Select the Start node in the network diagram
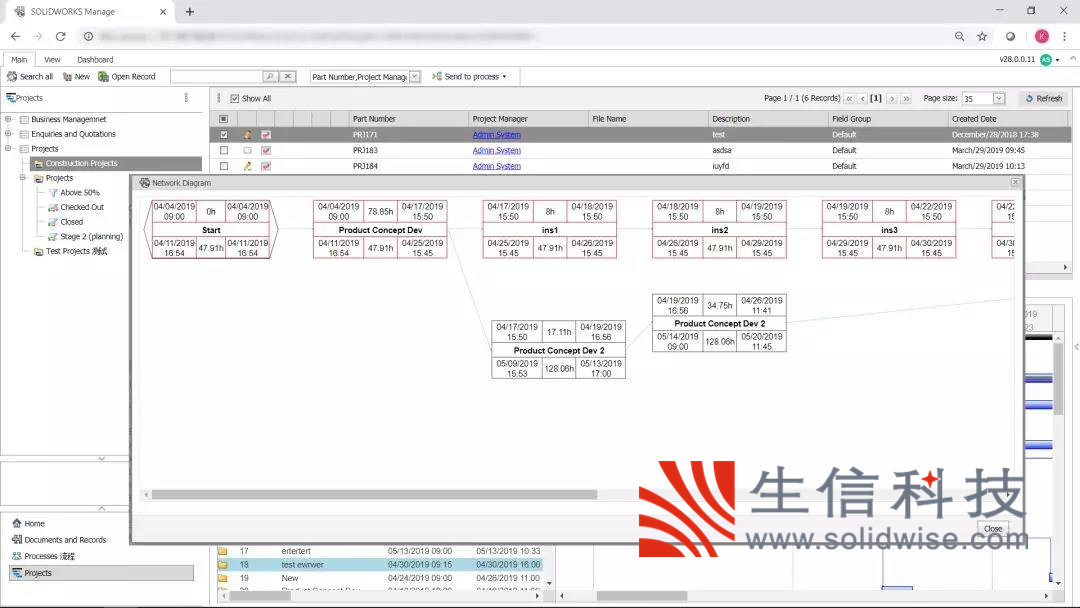This screenshot has width=1080, height=608. tap(211, 230)
